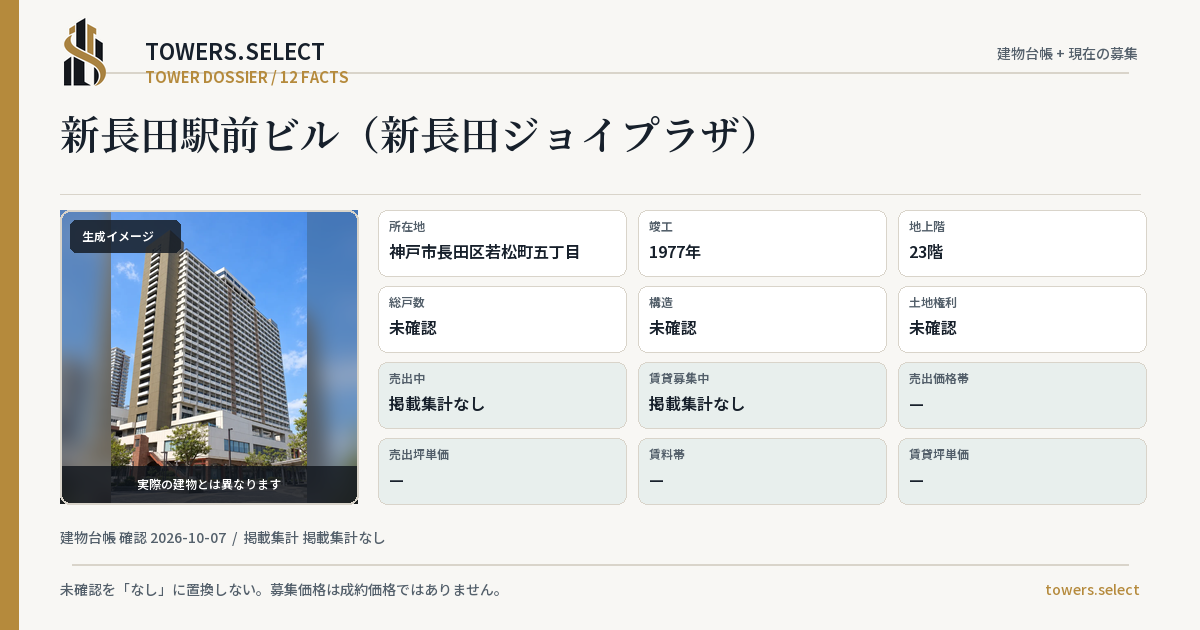Click the 建物台帳 確認 2026-10-07 text
Image resolution: width=1200 pixels, height=630 pixels.
pos(143,538)
